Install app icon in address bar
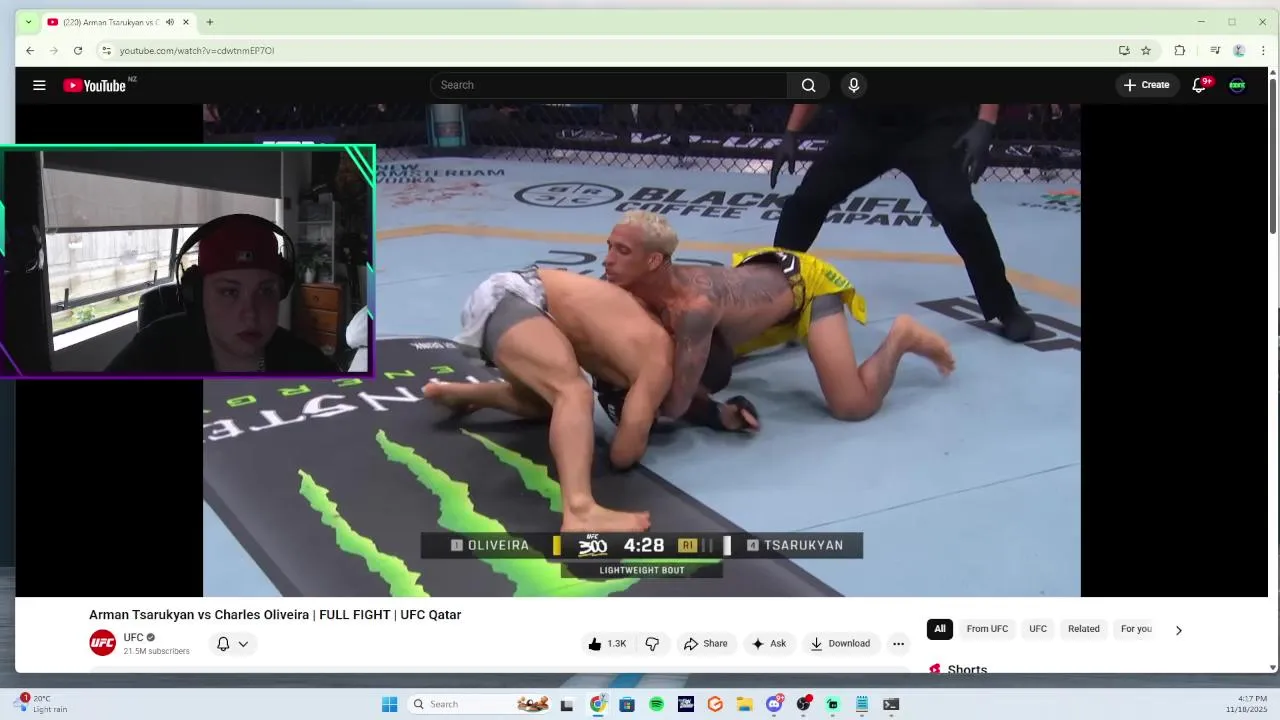 click(x=1124, y=50)
